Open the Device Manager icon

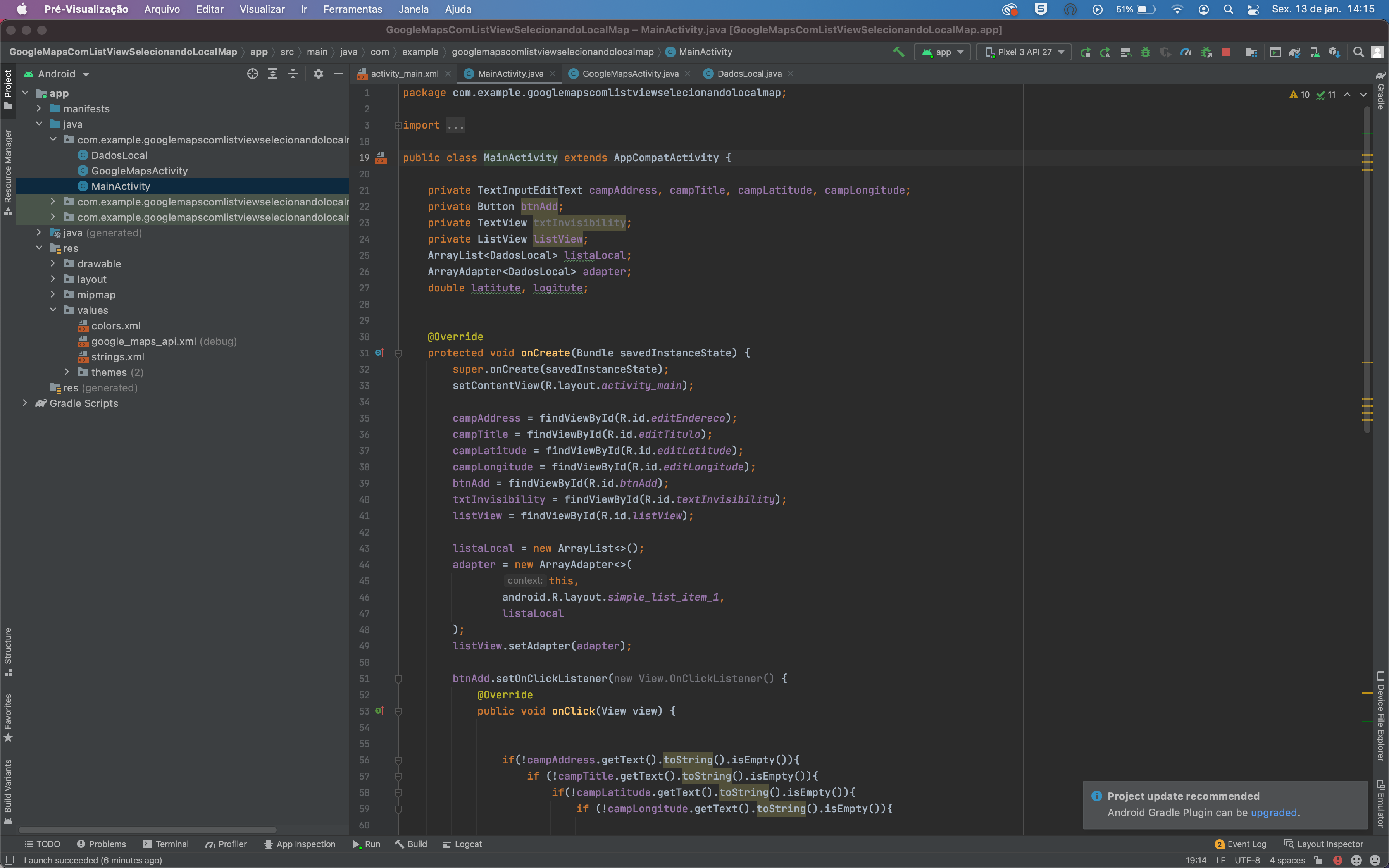pos(1315,52)
